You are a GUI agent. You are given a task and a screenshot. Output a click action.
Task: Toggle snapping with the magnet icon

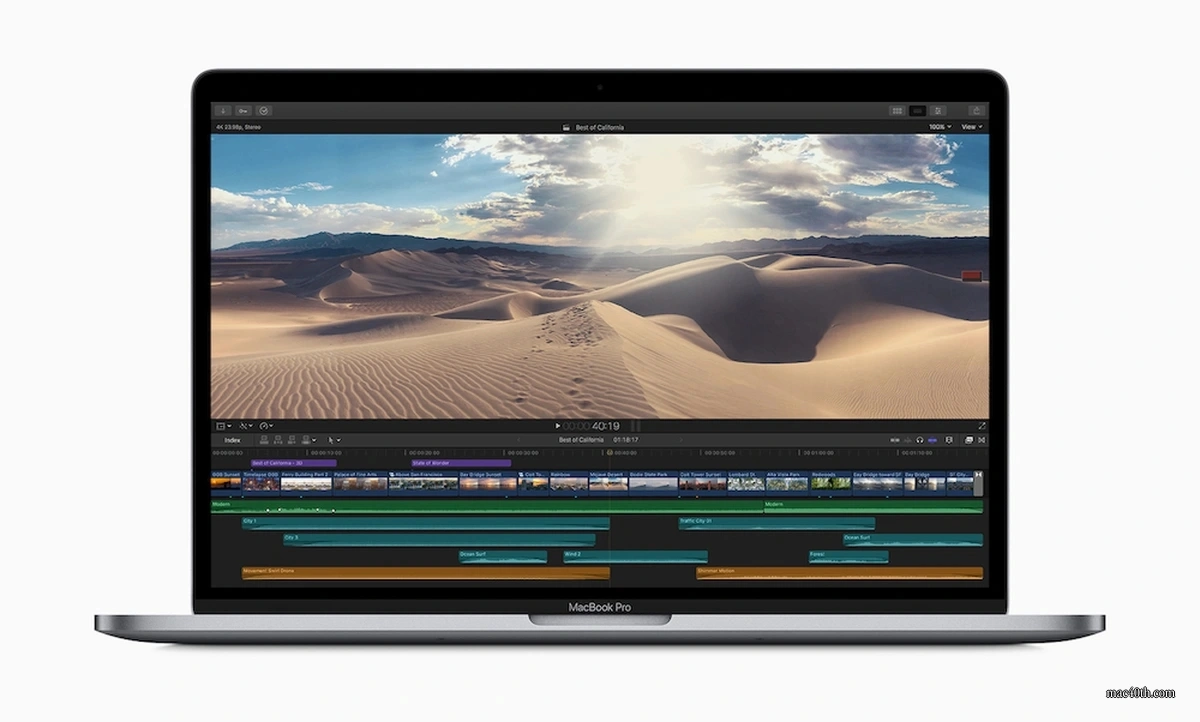[x=932, y=439]
